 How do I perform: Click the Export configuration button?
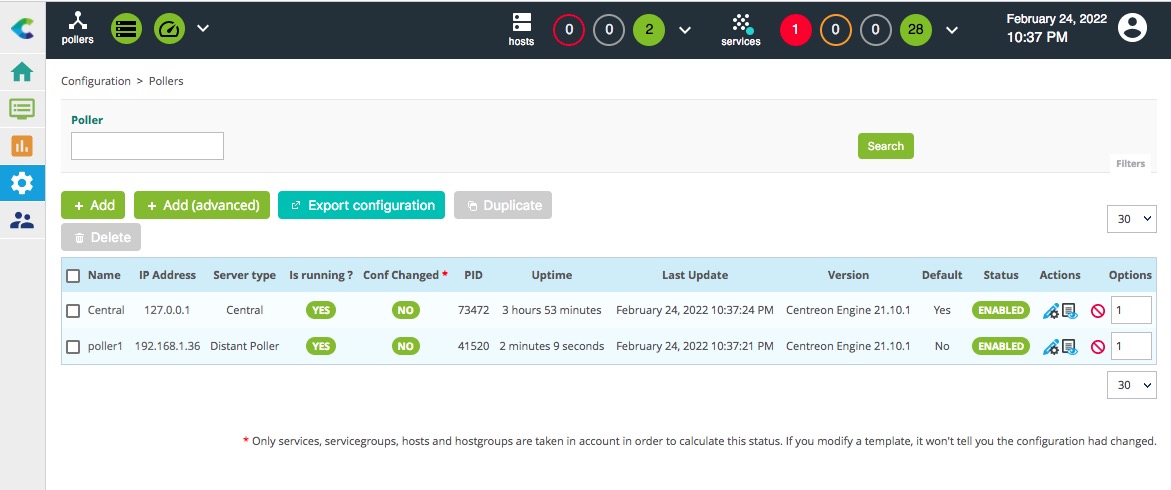point(362,205)
